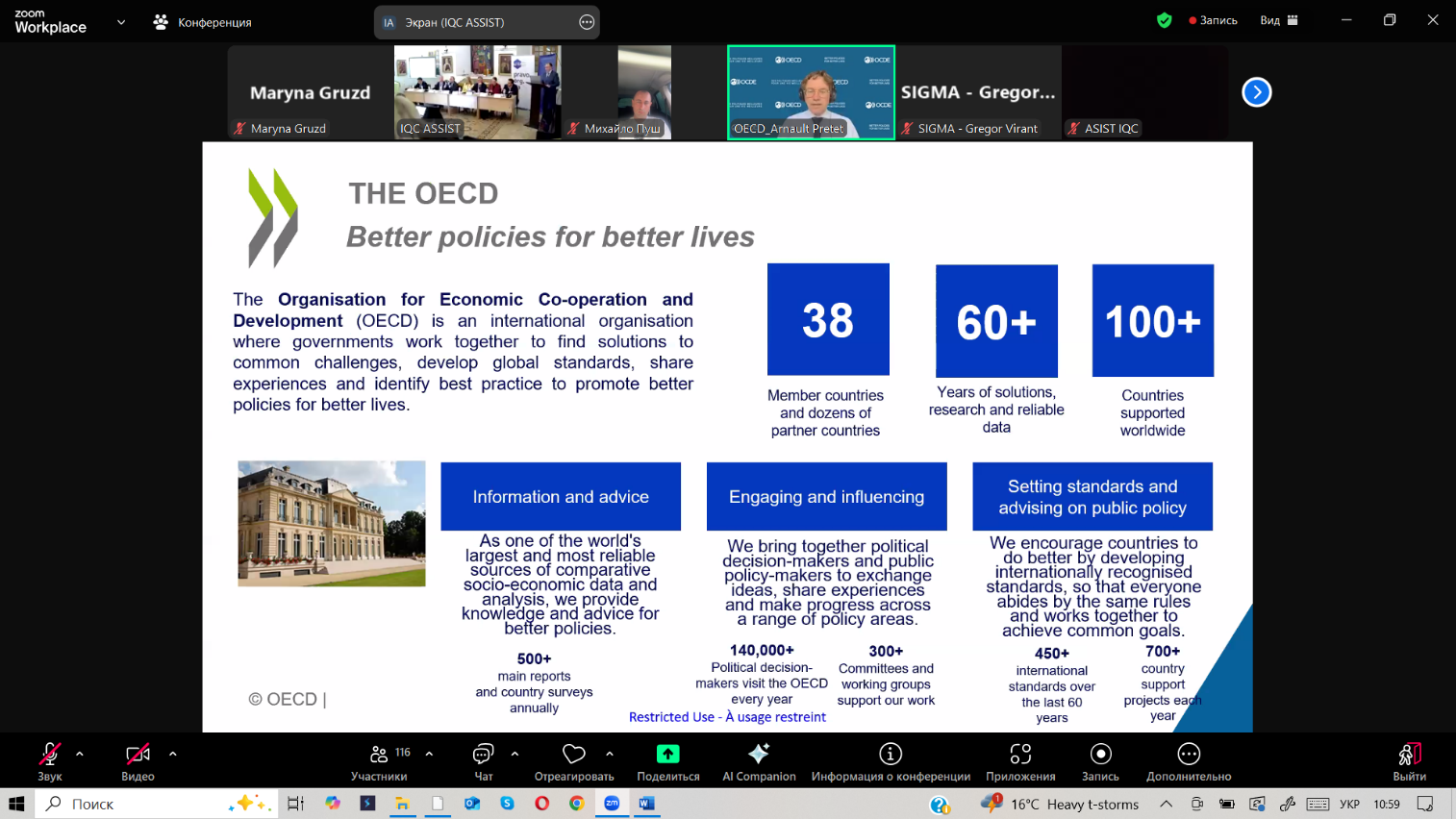
Task: Select the Михайло Пуш video thumbnail
Action: pyautogui.click(x=644, y=92)
